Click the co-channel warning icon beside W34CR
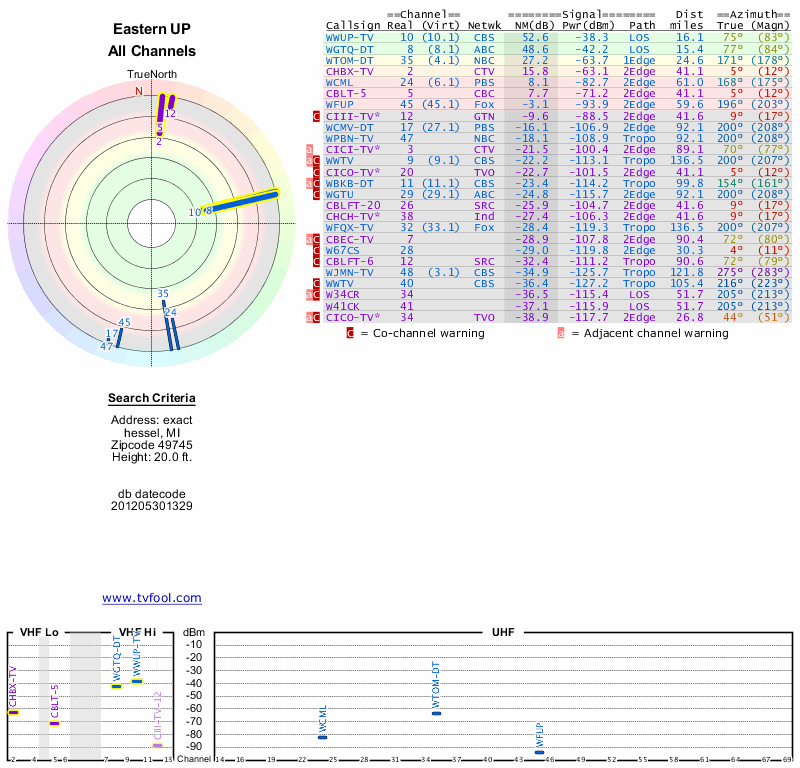This screenshot has width=800, height=768. point(314,295)
